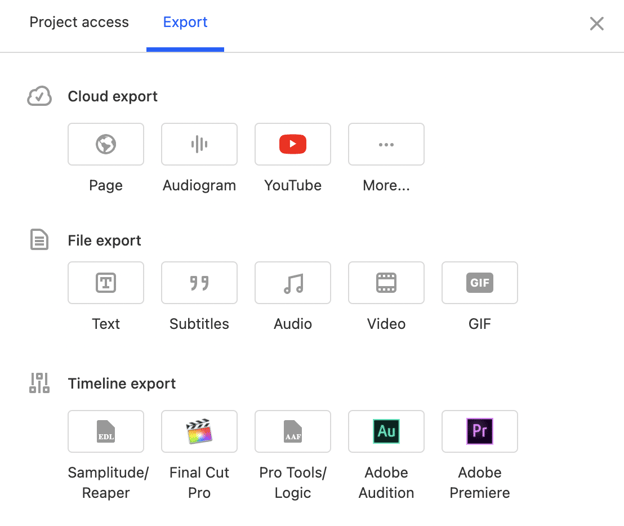Select the Samplitude/Reaper EDL export

tap(106, 431)
